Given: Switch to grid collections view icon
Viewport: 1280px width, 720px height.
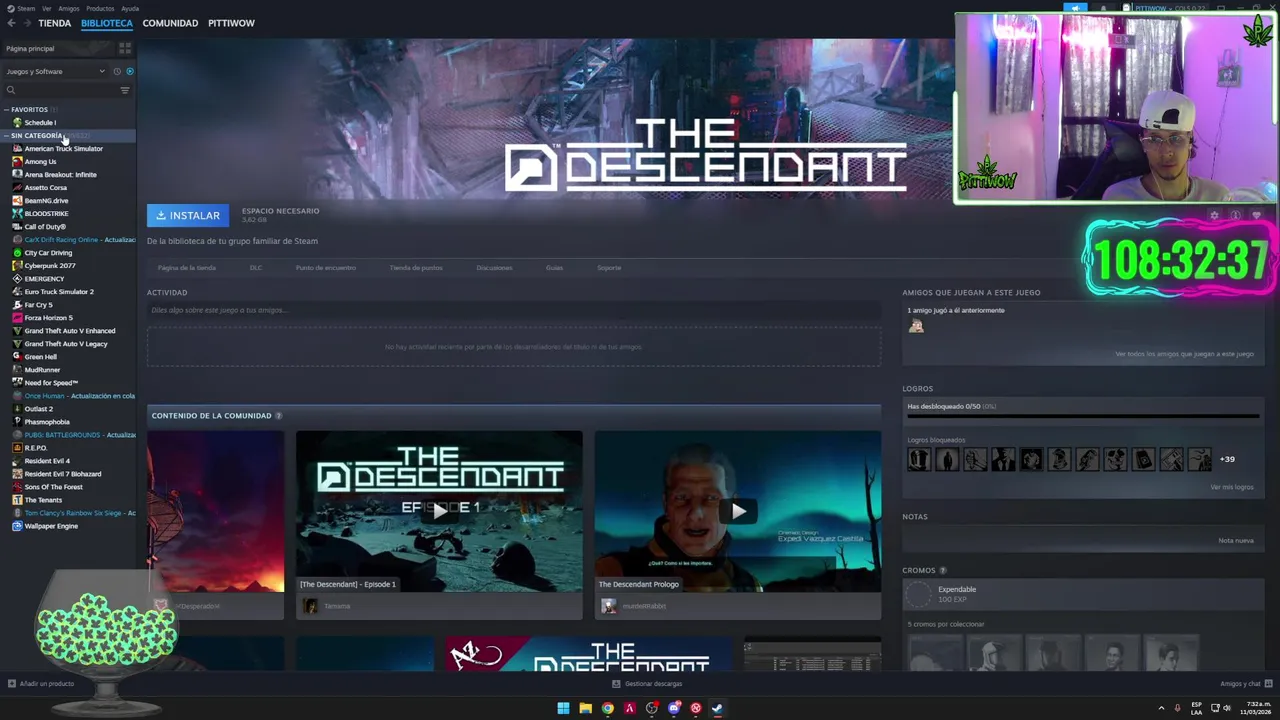Looking at the screenshot, I should click(x=125, y=47).
